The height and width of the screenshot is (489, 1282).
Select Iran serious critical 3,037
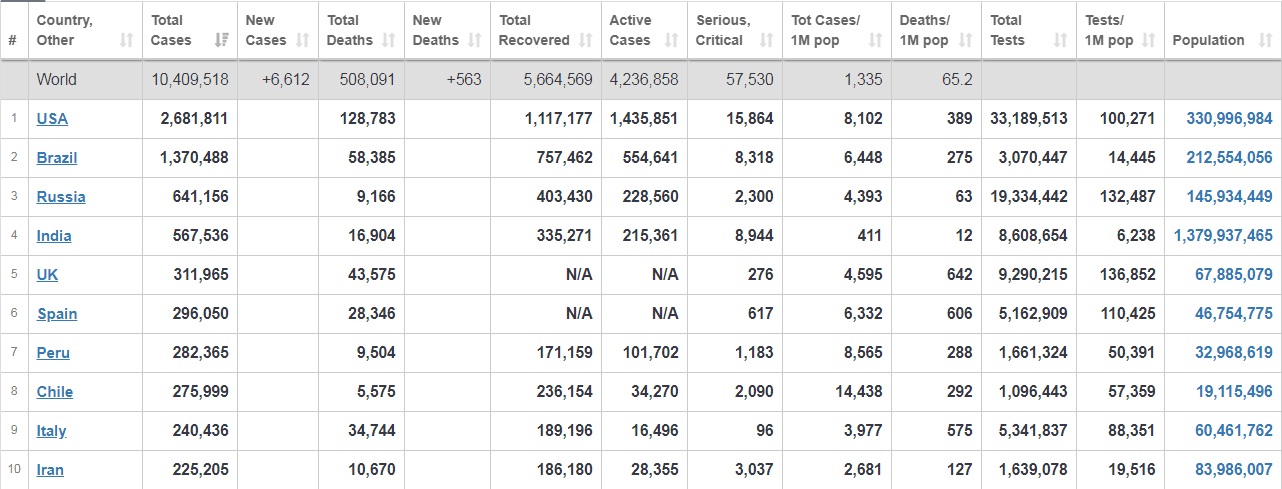point(753,469)
